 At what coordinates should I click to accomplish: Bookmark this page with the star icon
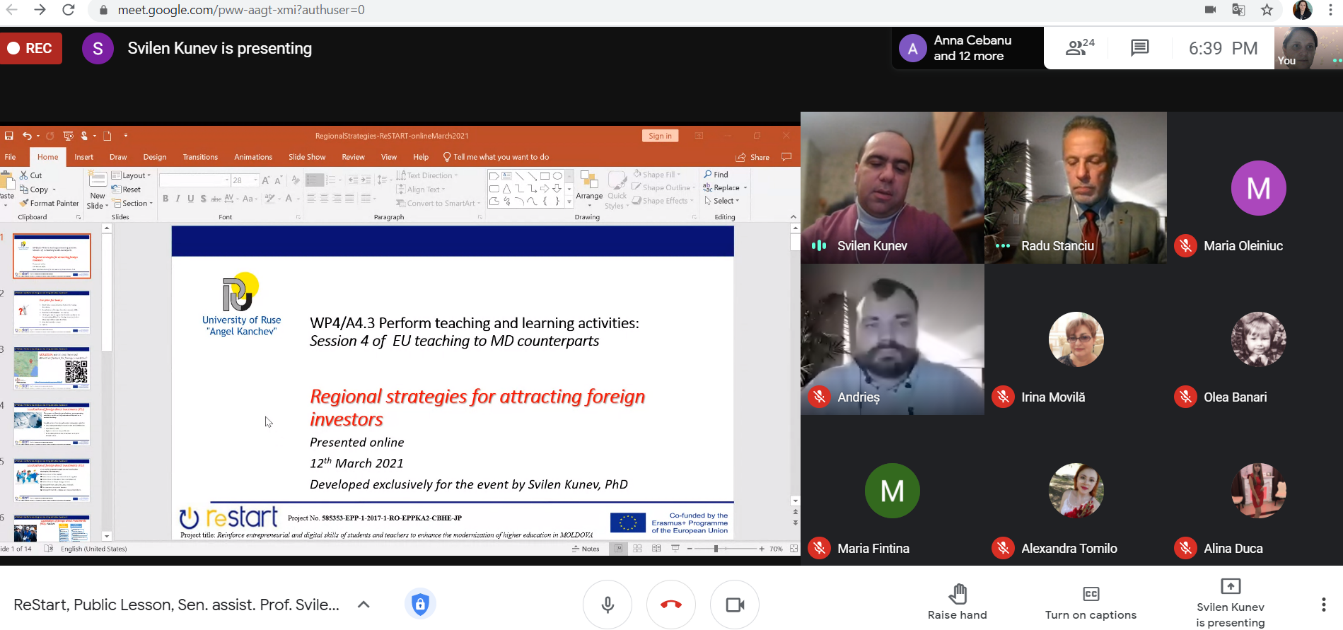point(1267,10)
